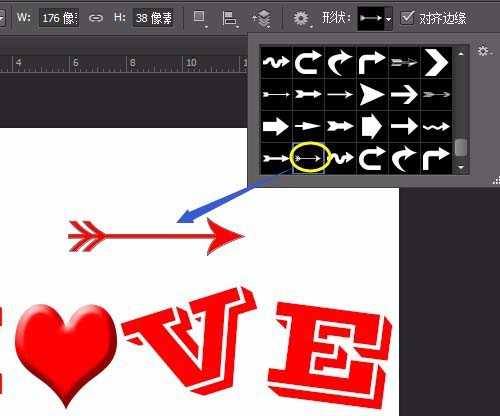Image resolution: width=500 pixels, height=416 pixels.
Task: Click the H height field showing 38
Action: pos(154,18)
